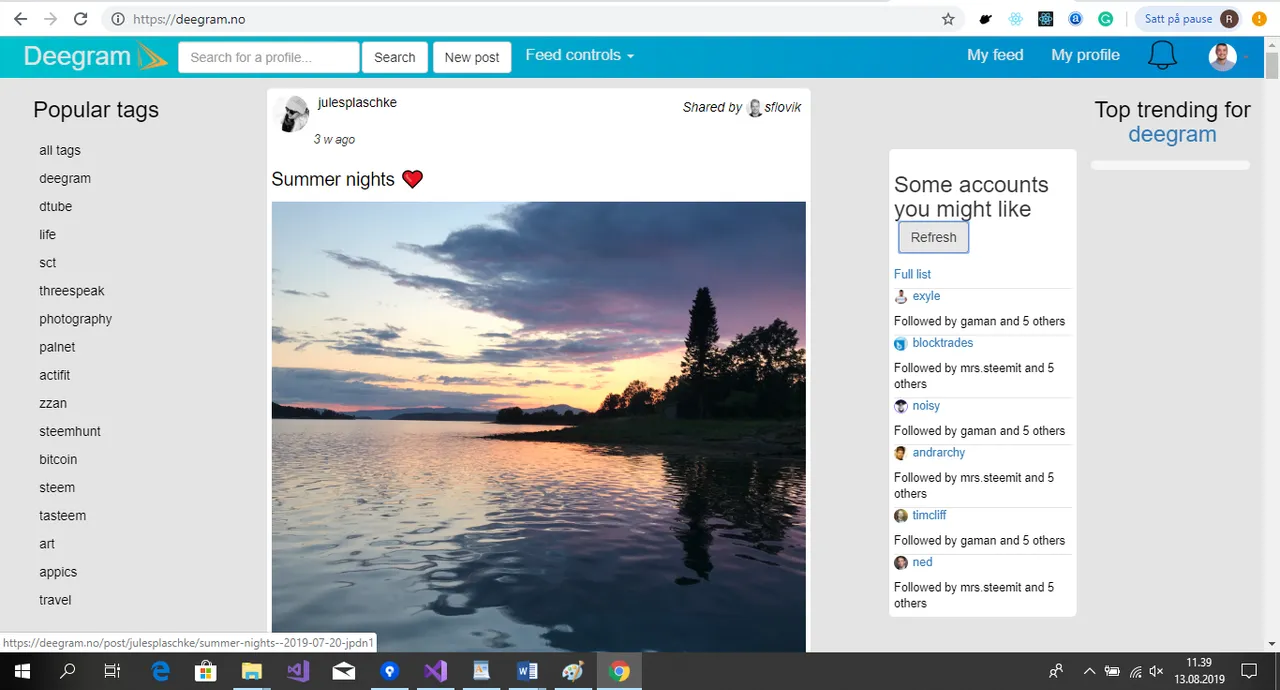Viewport: 1280px width, 690px height.
Task: Open File Explorer from the taskbar
Action: click(251, 671)
